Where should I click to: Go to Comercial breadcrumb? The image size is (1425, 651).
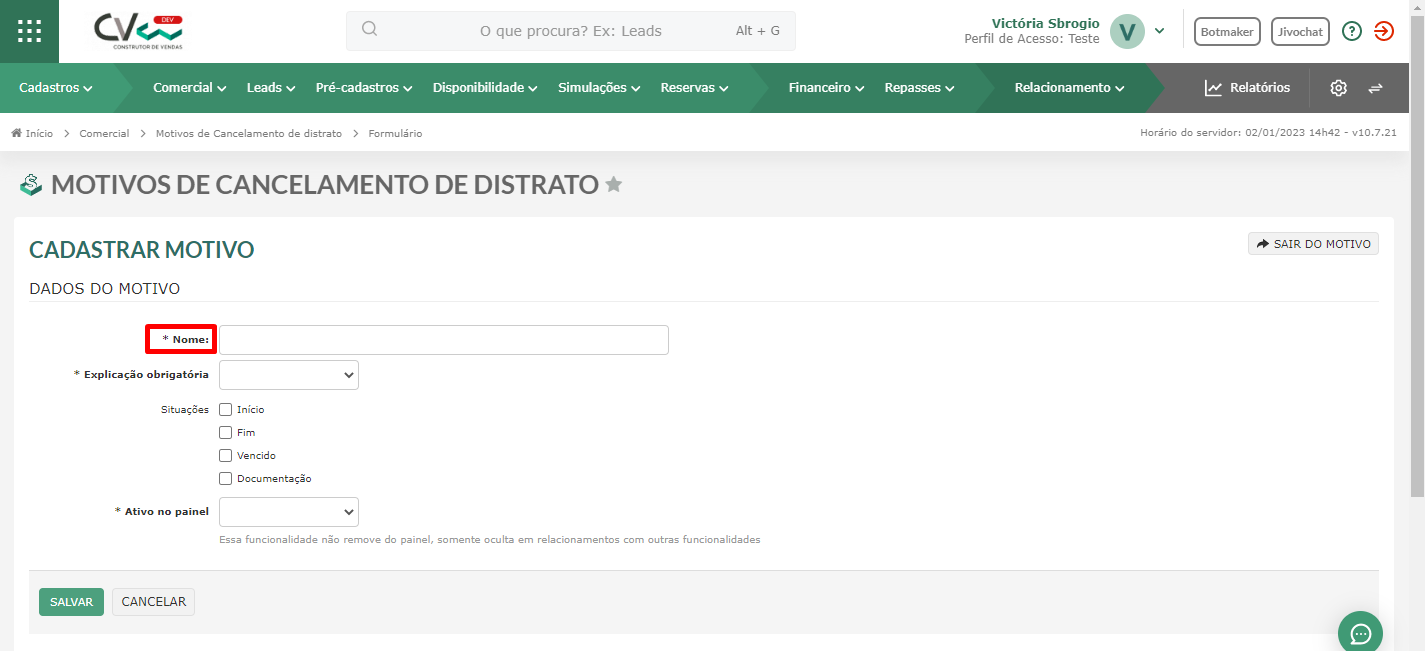pyautogui.click(x=104, y=133)
